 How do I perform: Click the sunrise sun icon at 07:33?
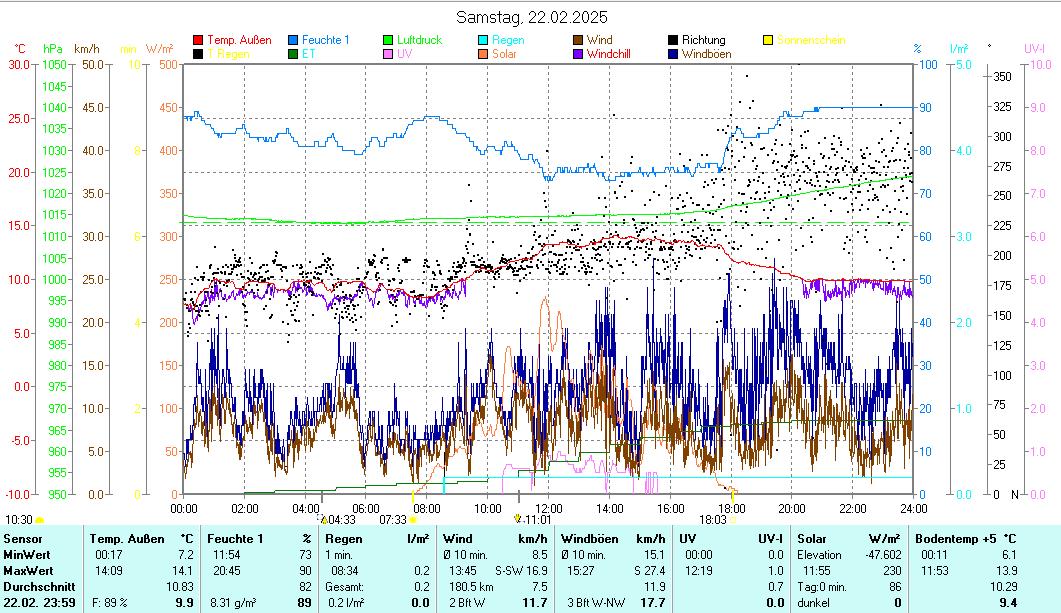413,520
